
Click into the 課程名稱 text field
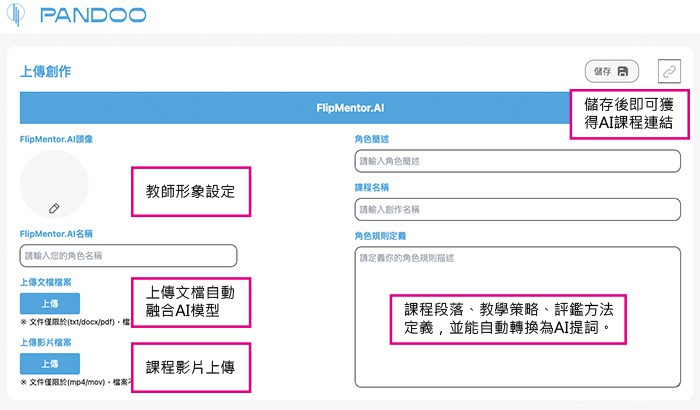coord(517,209)
